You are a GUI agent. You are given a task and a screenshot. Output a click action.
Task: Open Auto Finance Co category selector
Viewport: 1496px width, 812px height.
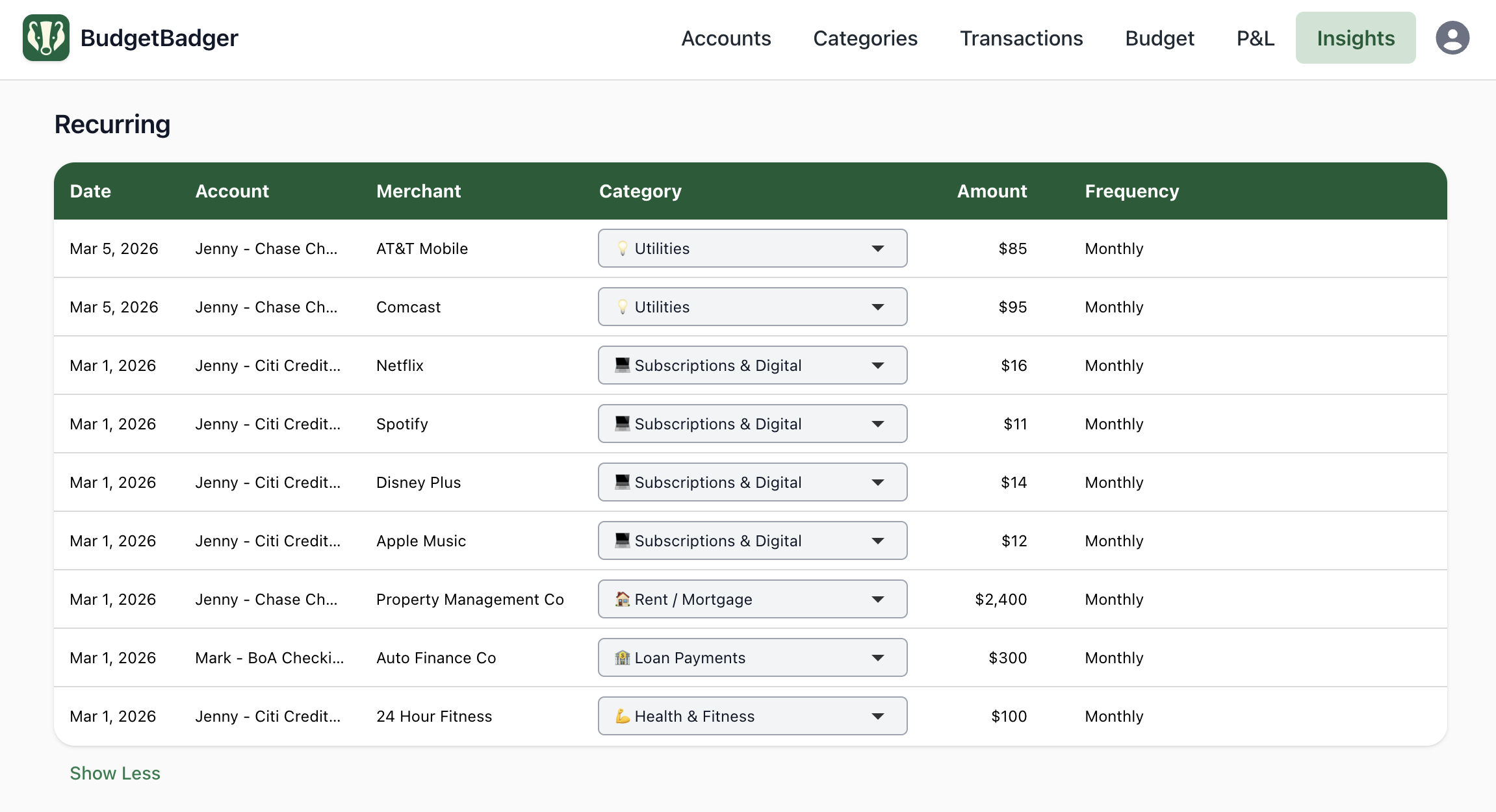752,657
